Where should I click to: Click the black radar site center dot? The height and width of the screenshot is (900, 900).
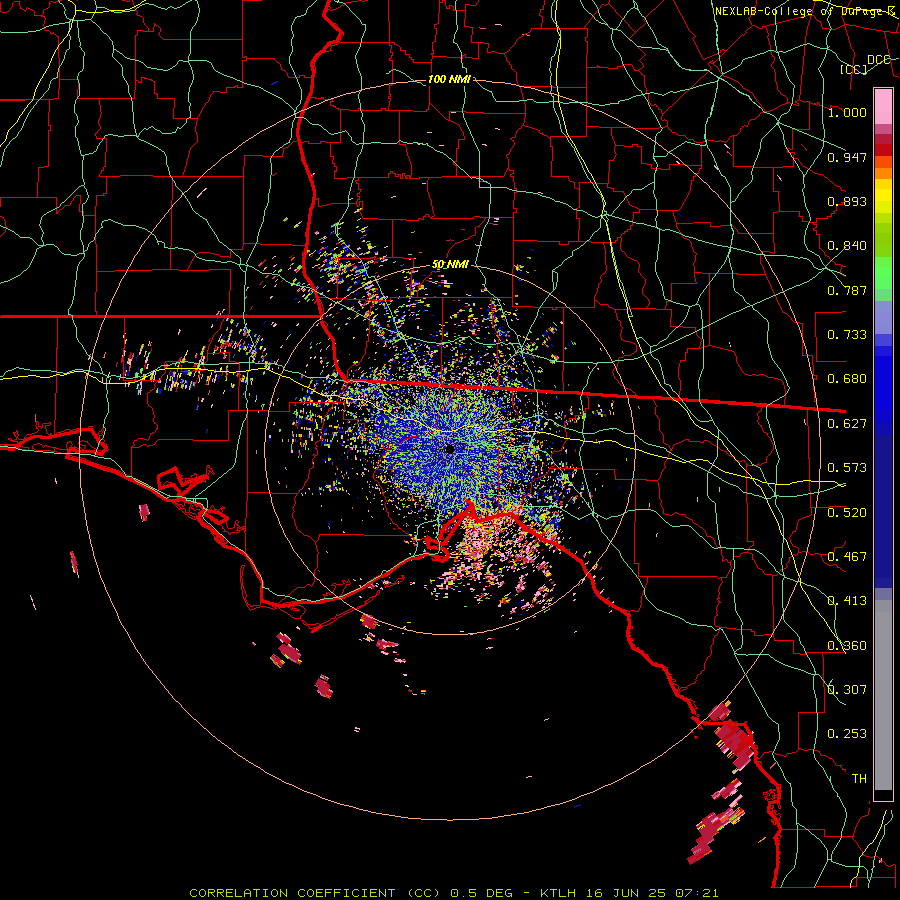[450, 449]
